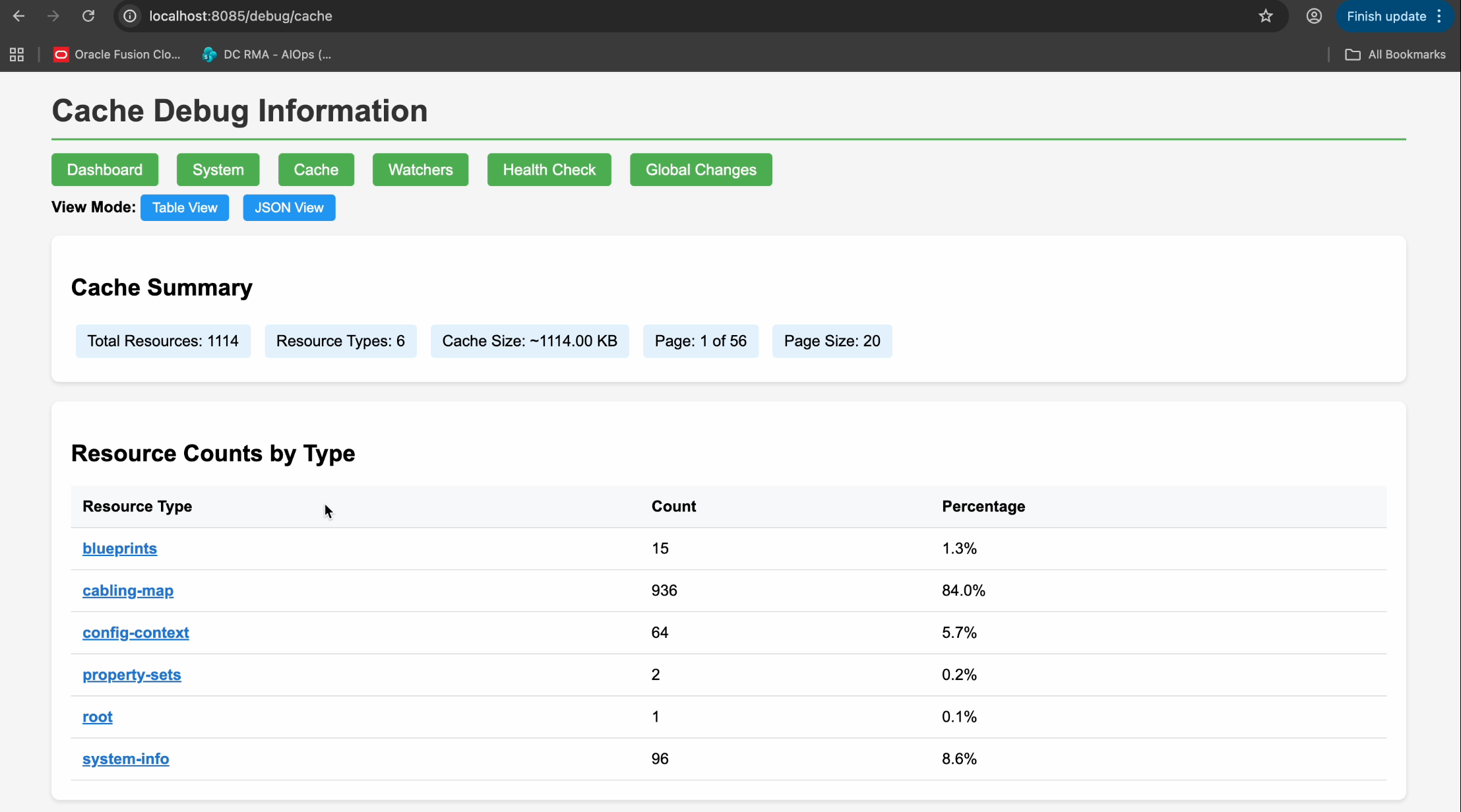The width and height of the screenshot is (1461, 812).
Task: Click the Global Changes button
Action: coord(700,170)
